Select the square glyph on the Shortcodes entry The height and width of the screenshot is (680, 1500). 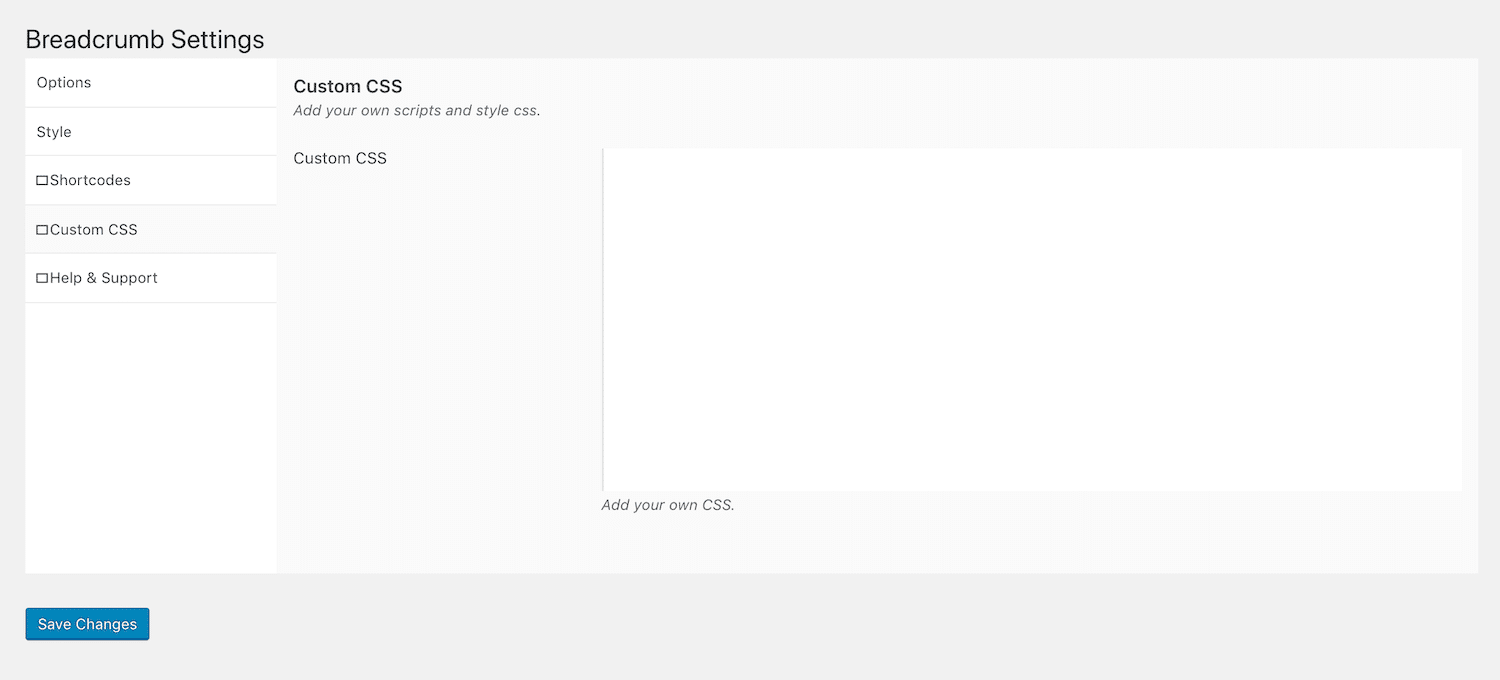[42, 180]
